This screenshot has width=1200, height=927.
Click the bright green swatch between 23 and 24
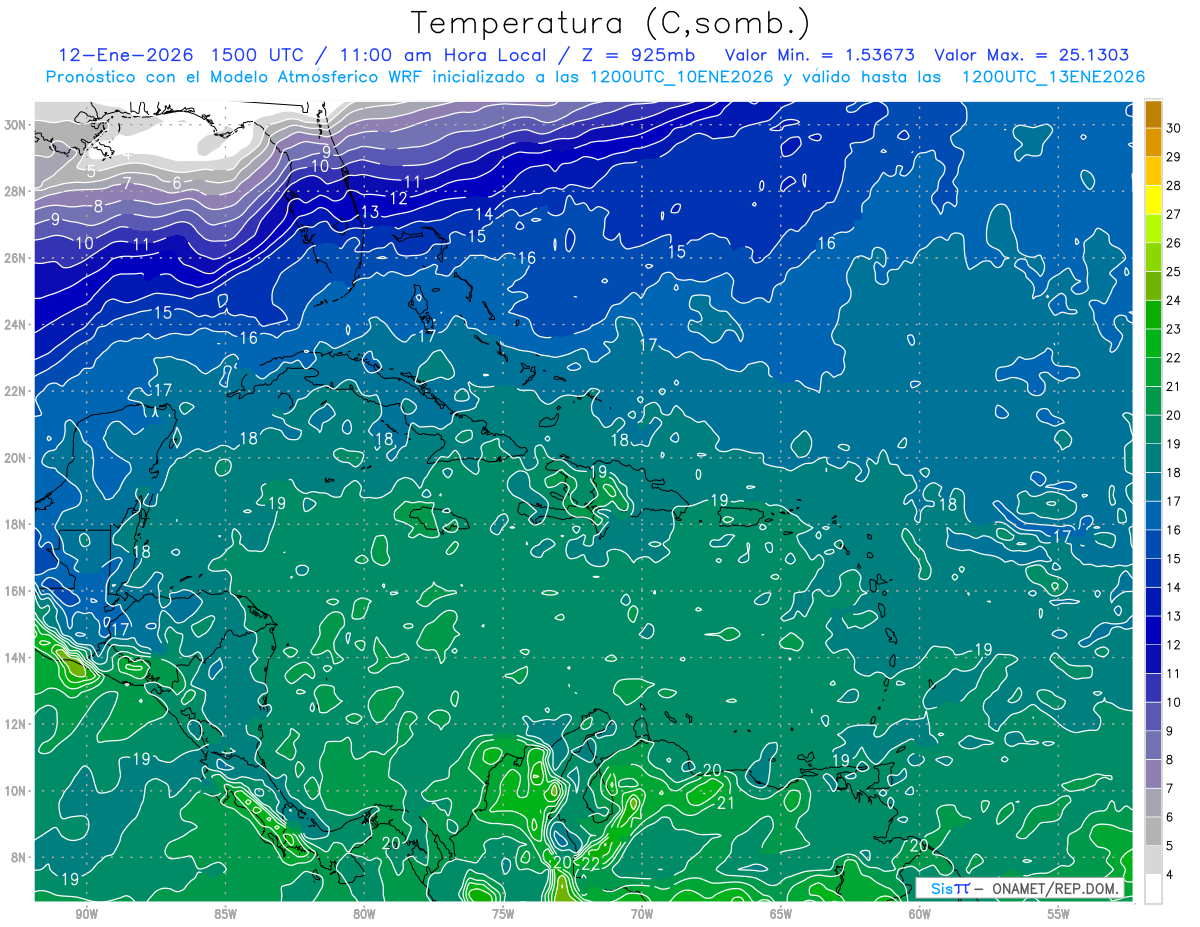(1153, 316)
